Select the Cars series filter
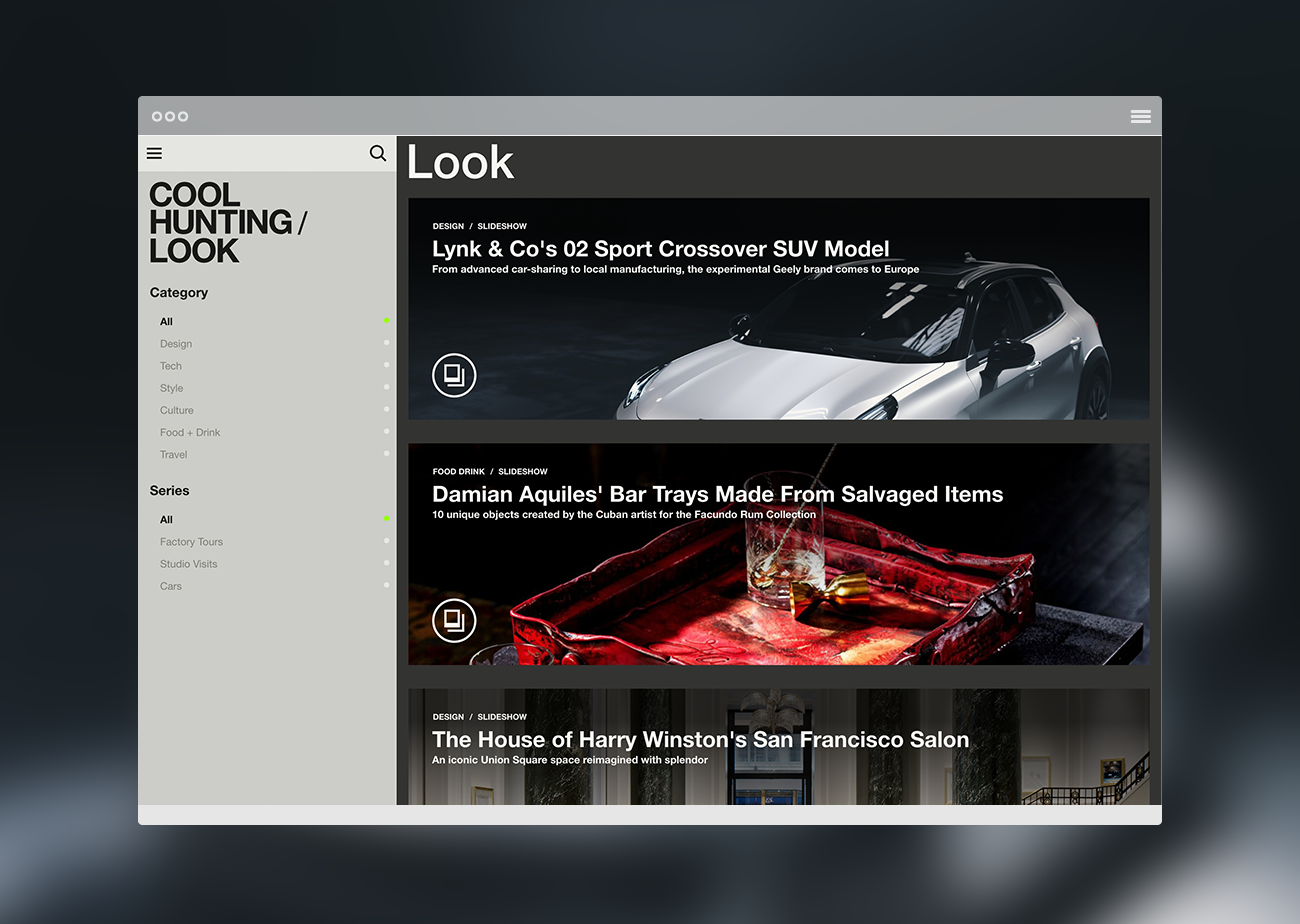 click(171, 586)
